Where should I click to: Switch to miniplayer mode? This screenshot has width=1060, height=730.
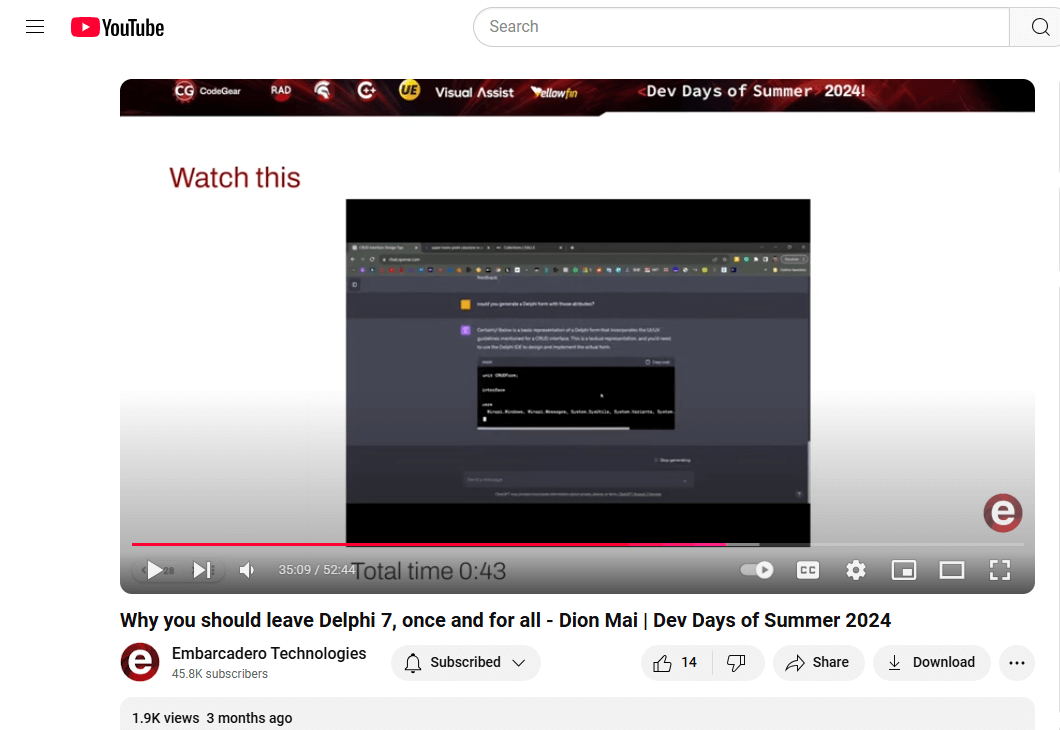tap(904, 570)
